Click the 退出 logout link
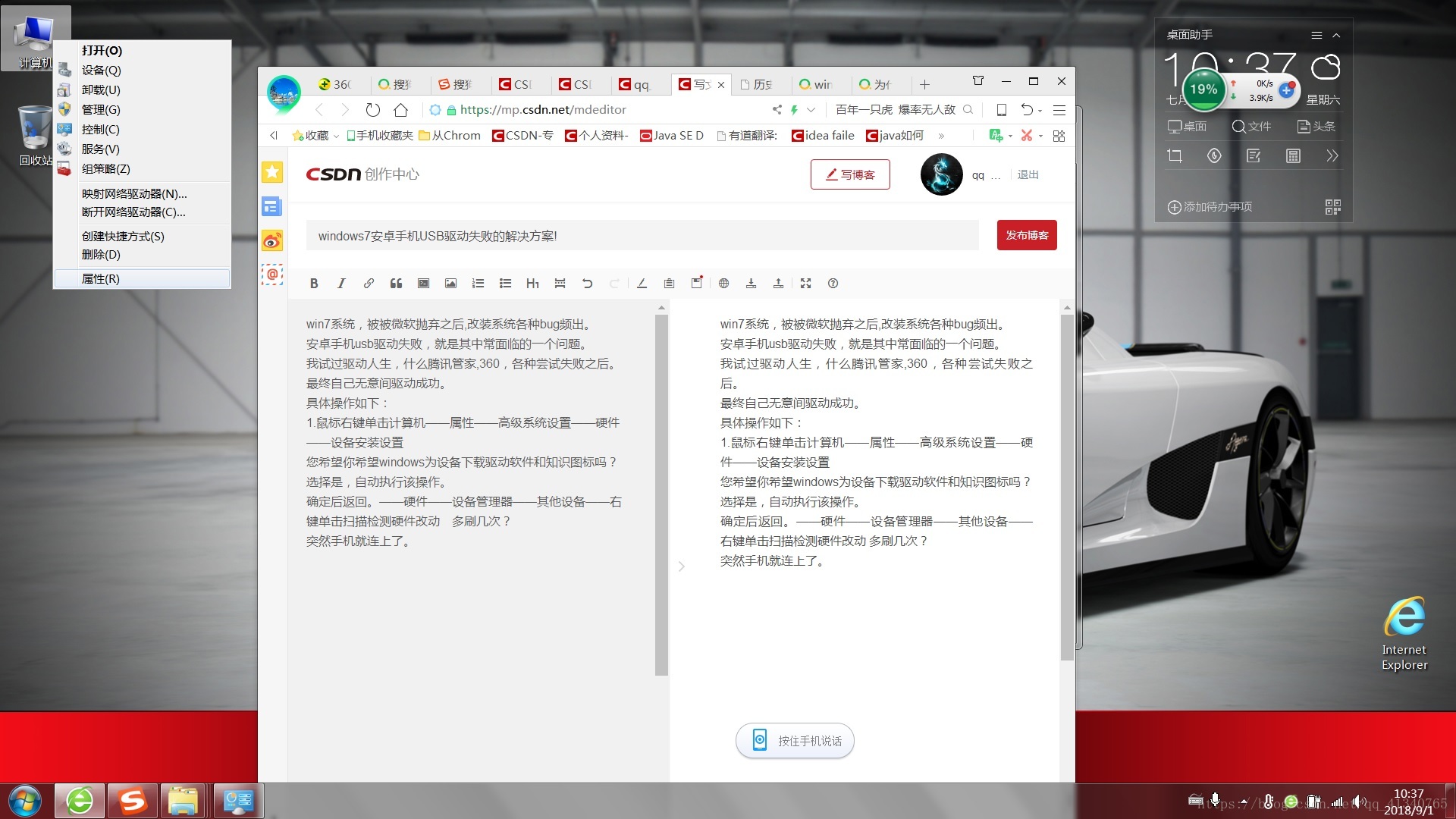This screenshot has height=819, width=1456. click(1028, 174)
